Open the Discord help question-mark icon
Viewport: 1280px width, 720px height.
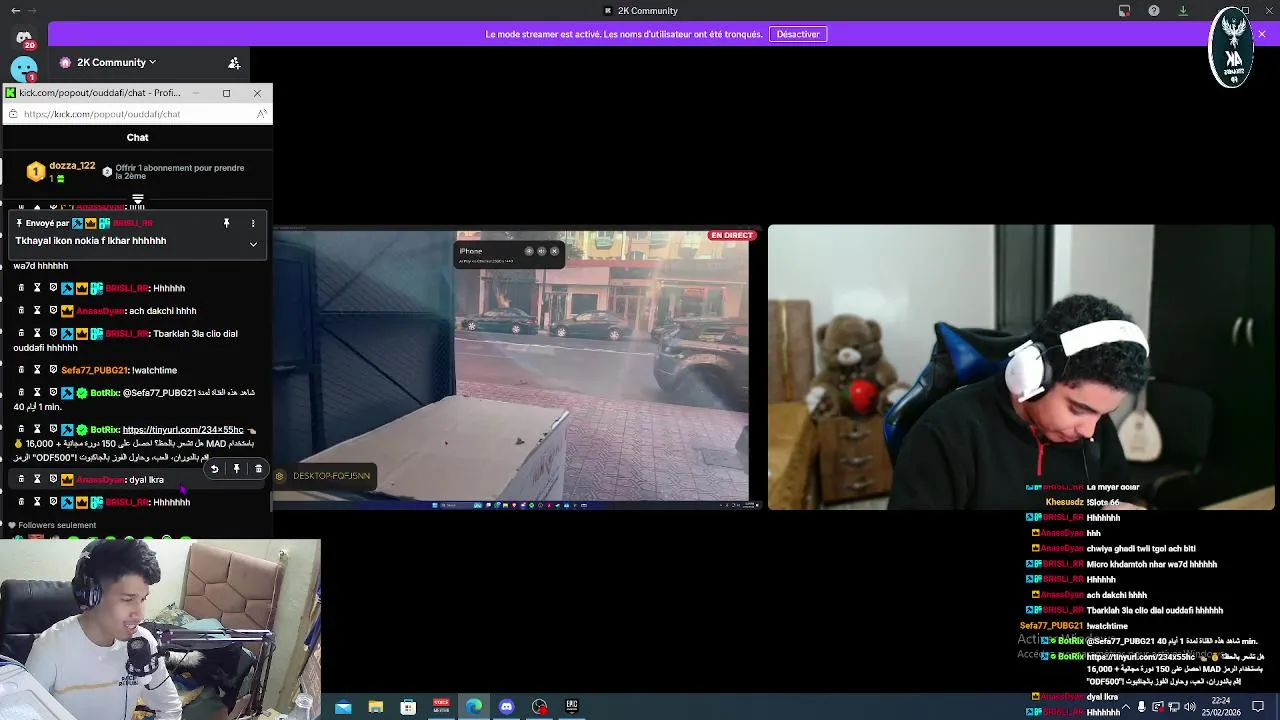(1154, 11)
